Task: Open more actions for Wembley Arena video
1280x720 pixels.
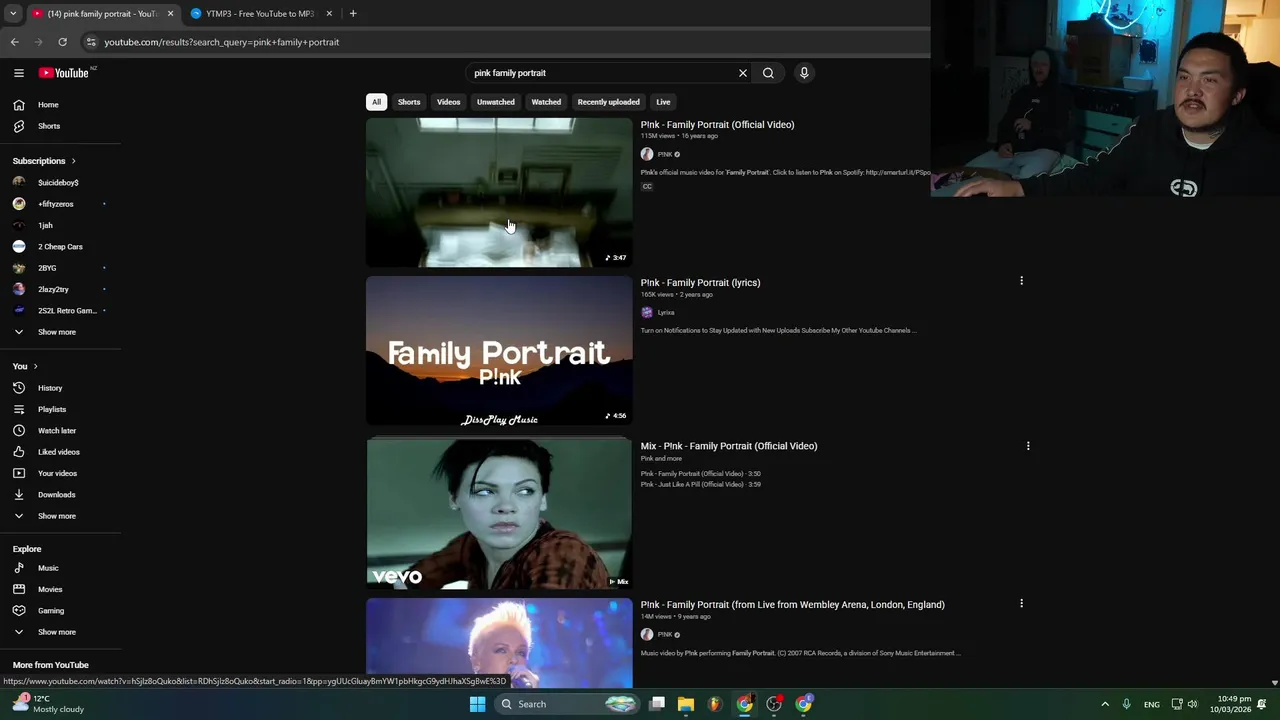Action: (1021, 604)
